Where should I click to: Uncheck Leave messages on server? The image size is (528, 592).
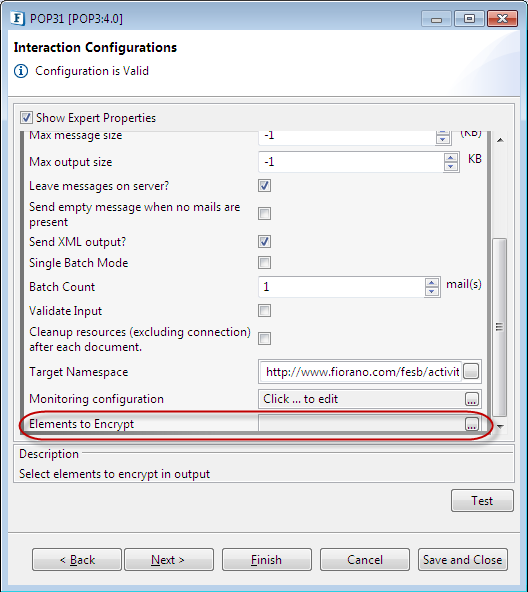[x=264, y=185]
